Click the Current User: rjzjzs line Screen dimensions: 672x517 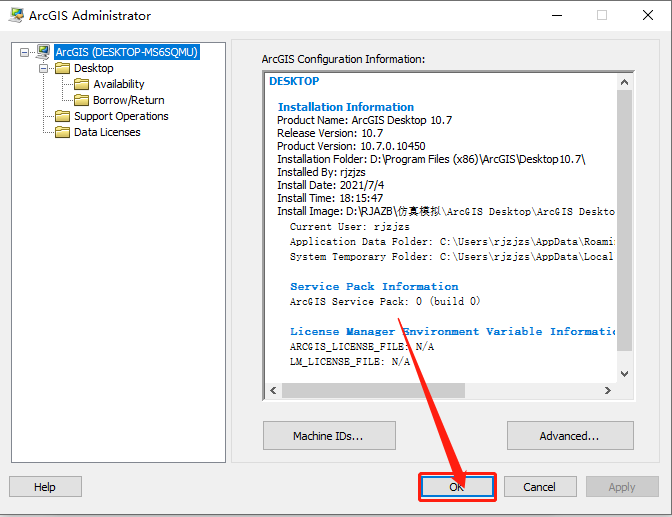[x=350, y=226]
